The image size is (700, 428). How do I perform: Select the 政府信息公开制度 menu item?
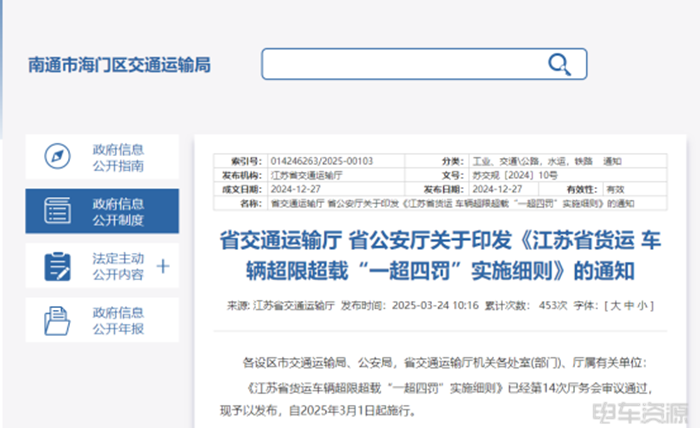pos(119,211)
